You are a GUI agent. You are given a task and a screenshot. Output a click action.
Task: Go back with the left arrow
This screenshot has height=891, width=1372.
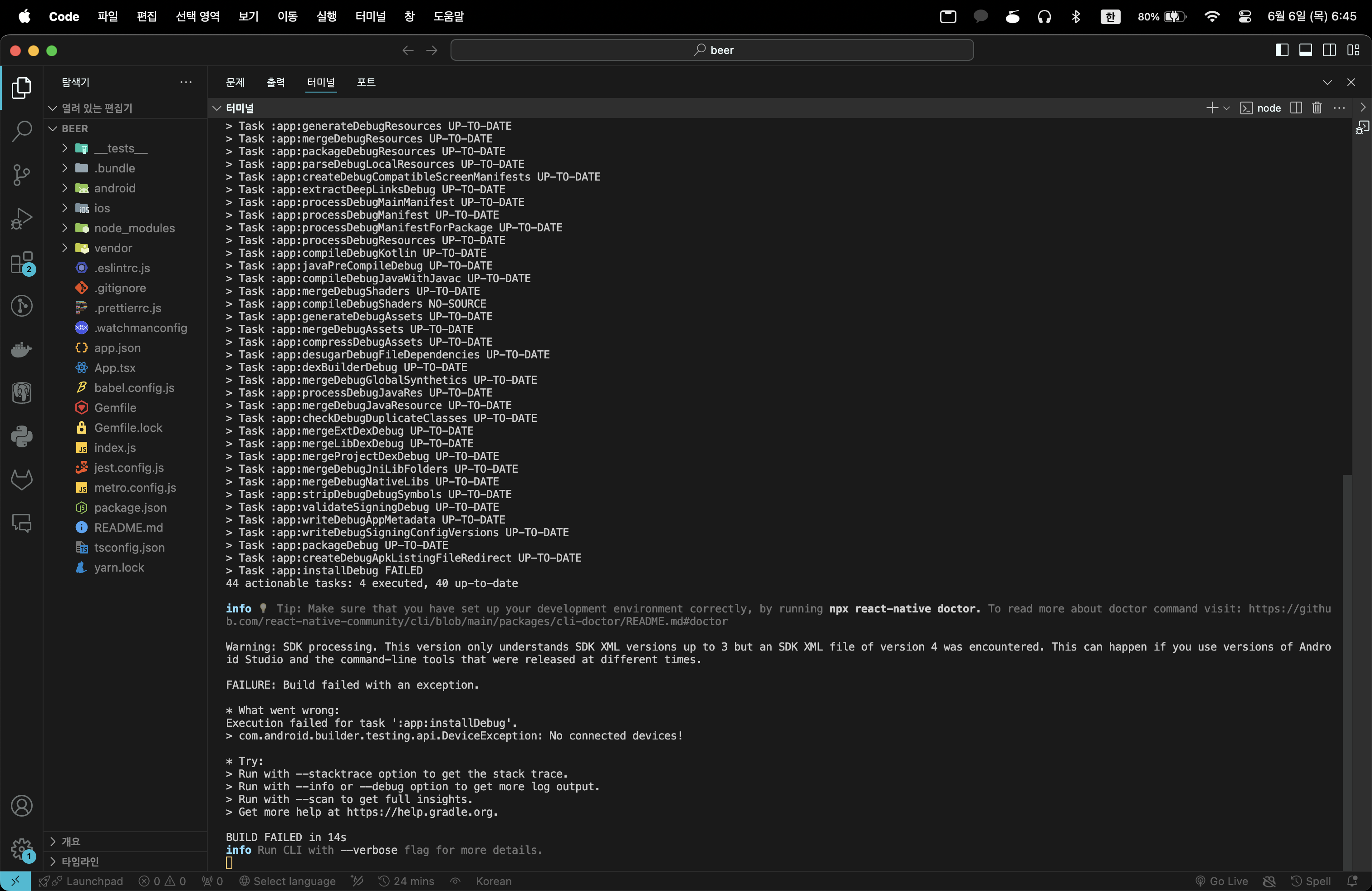[408, 50]
